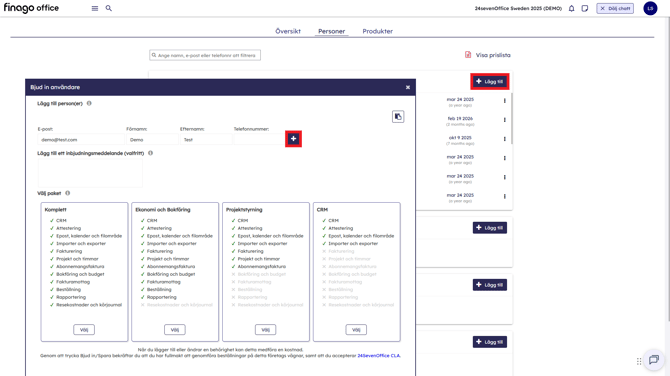Click Komplett package title
The image size is (670, 376).
pos(56,210)
